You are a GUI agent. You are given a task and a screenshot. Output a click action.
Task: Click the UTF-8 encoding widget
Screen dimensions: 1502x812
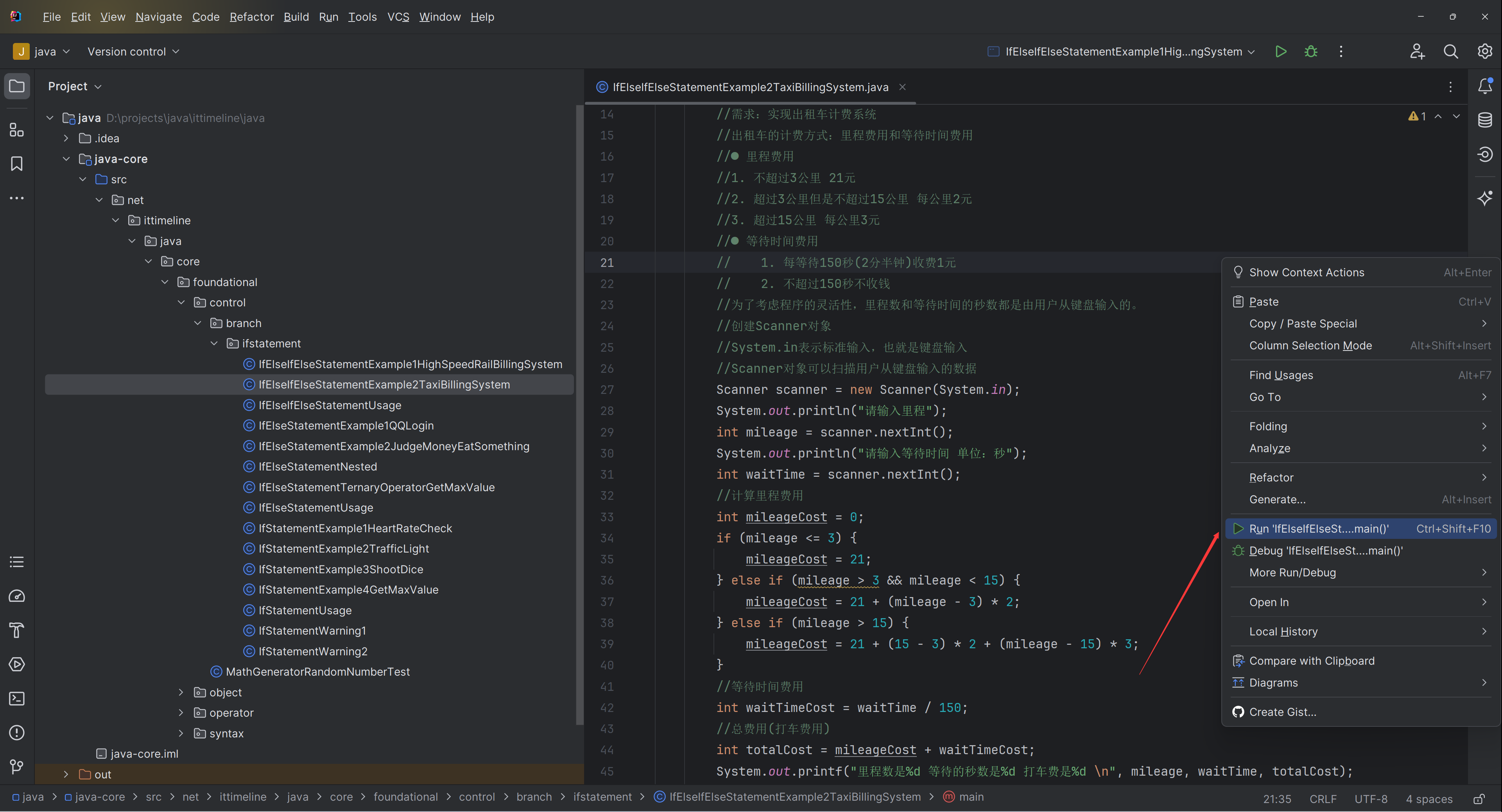1371,799
